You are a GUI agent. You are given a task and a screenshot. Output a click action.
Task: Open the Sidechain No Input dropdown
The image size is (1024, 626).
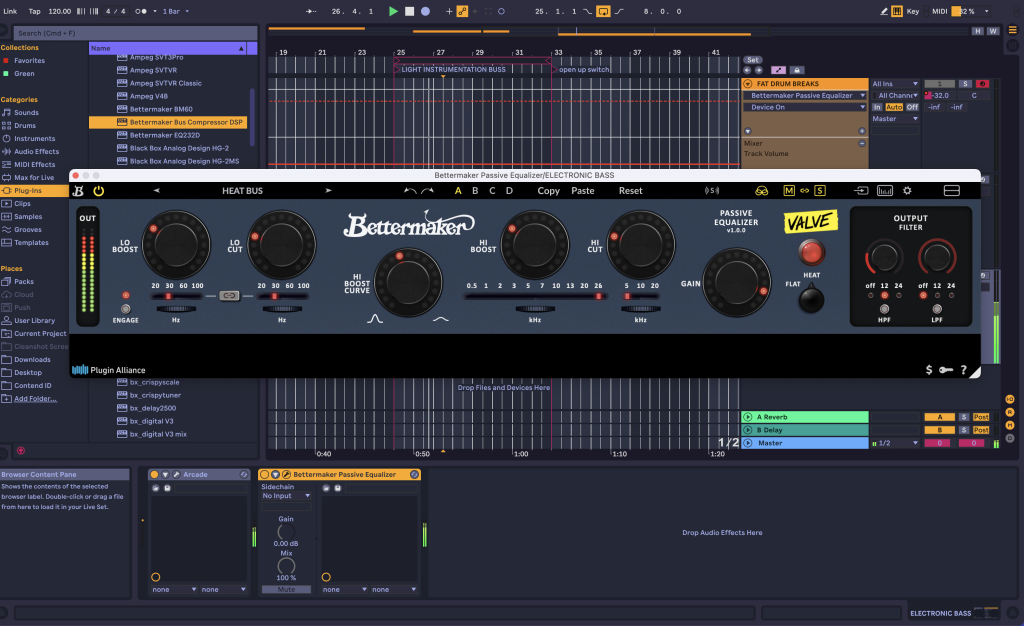[x=286, y=496]
